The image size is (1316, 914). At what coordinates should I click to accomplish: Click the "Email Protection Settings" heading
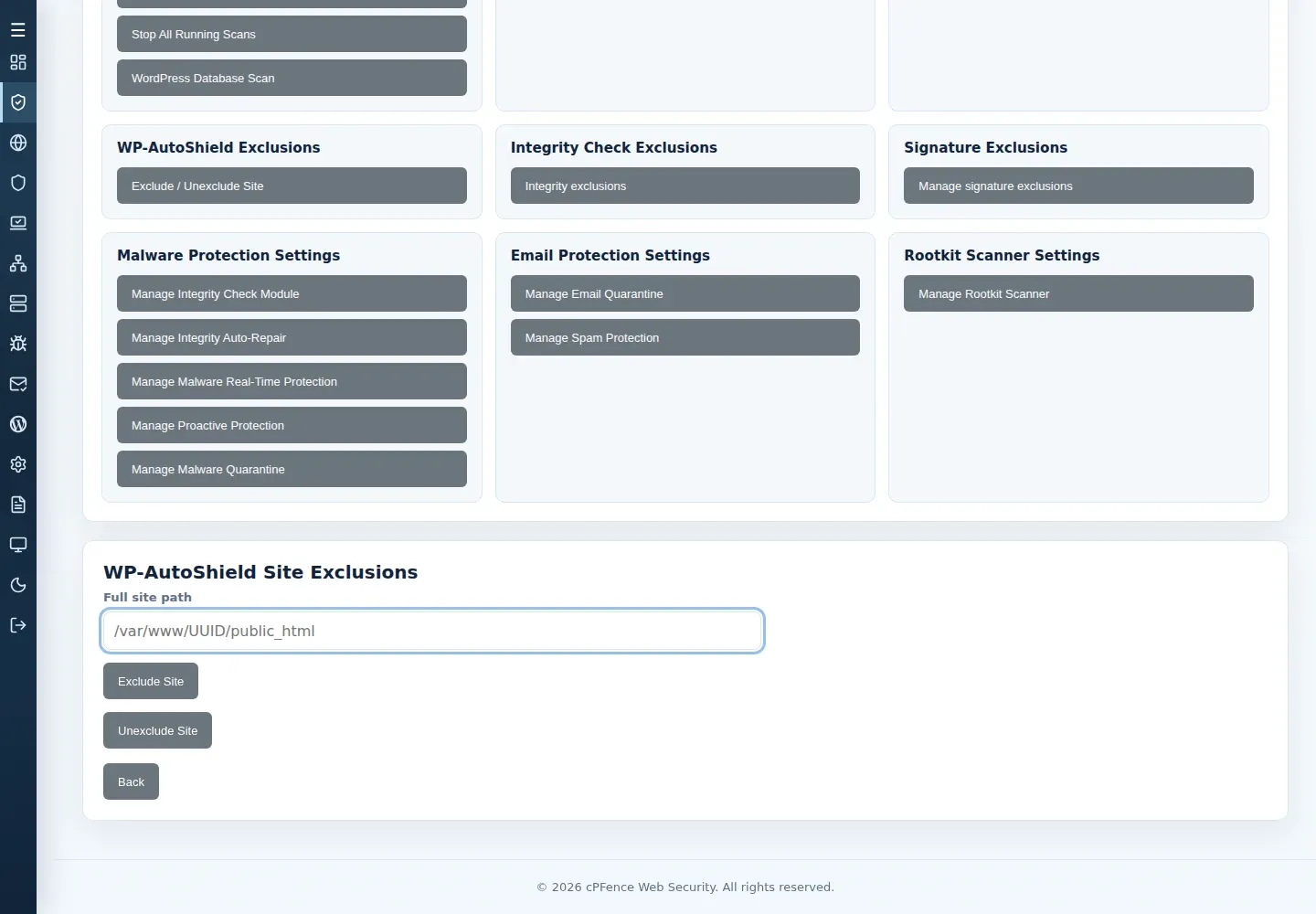tap(610, 256)
